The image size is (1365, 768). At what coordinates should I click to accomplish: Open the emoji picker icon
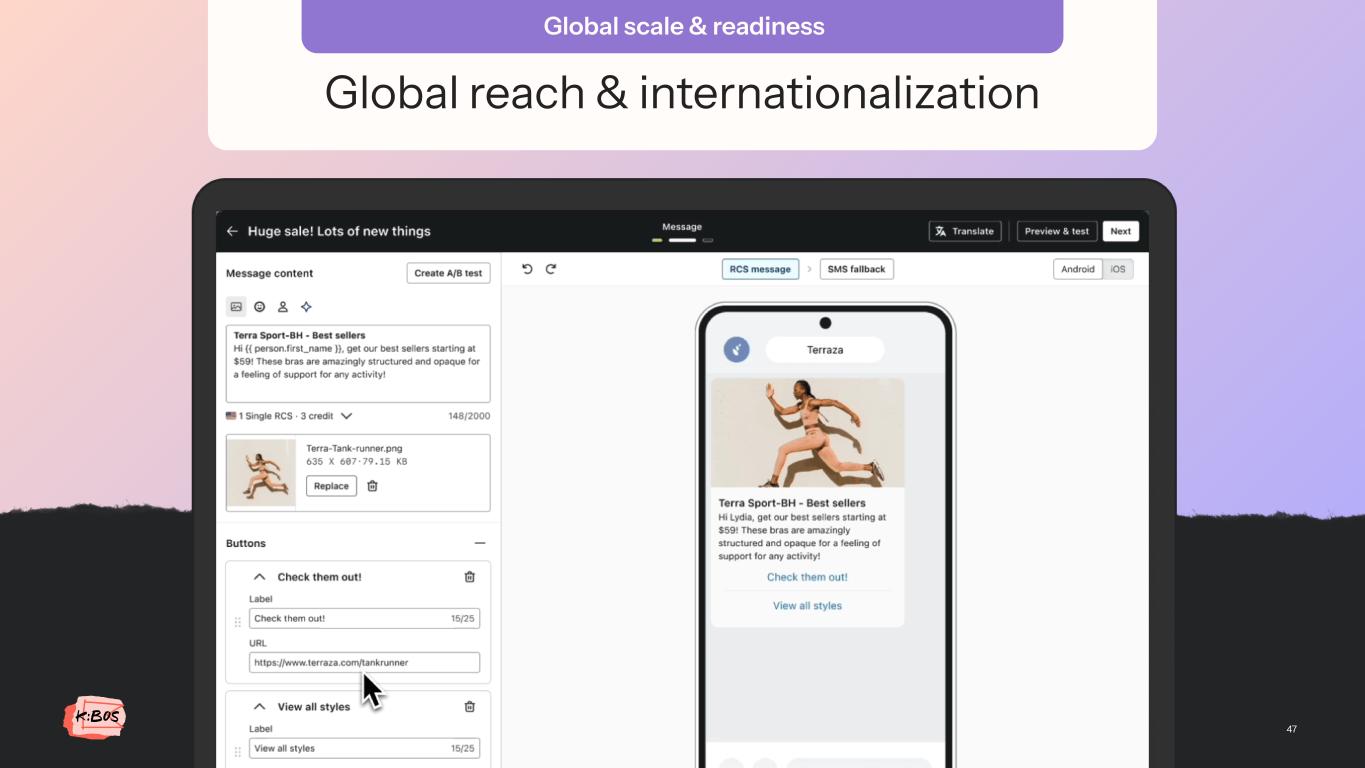click(x=260, y=307)
